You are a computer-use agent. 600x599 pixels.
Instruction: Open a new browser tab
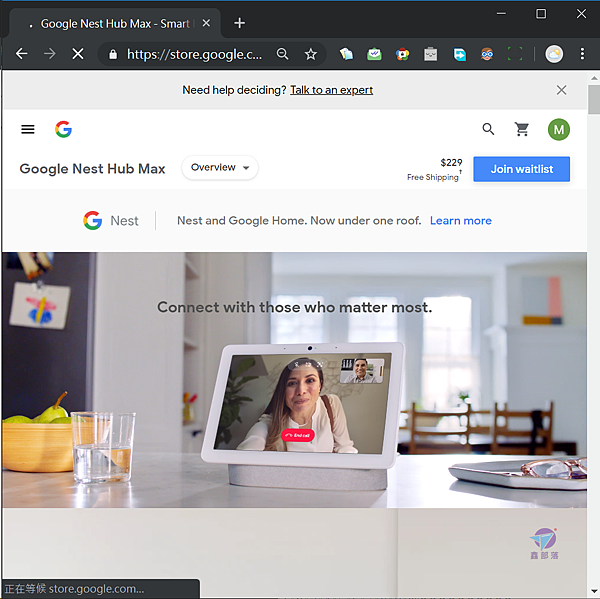coord(240,23)
